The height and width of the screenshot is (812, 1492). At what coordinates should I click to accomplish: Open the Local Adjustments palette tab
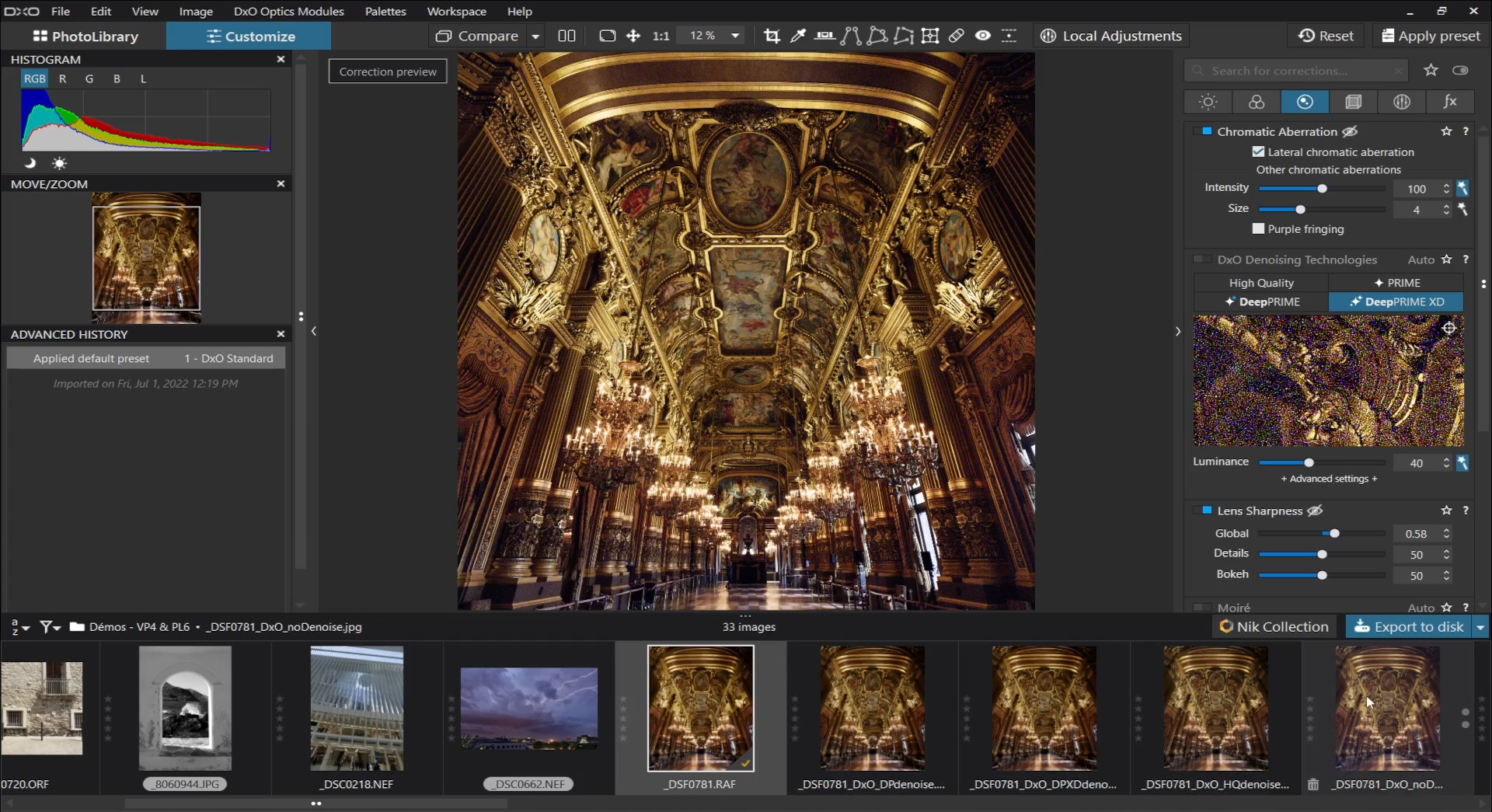[x=1402, y=102]
